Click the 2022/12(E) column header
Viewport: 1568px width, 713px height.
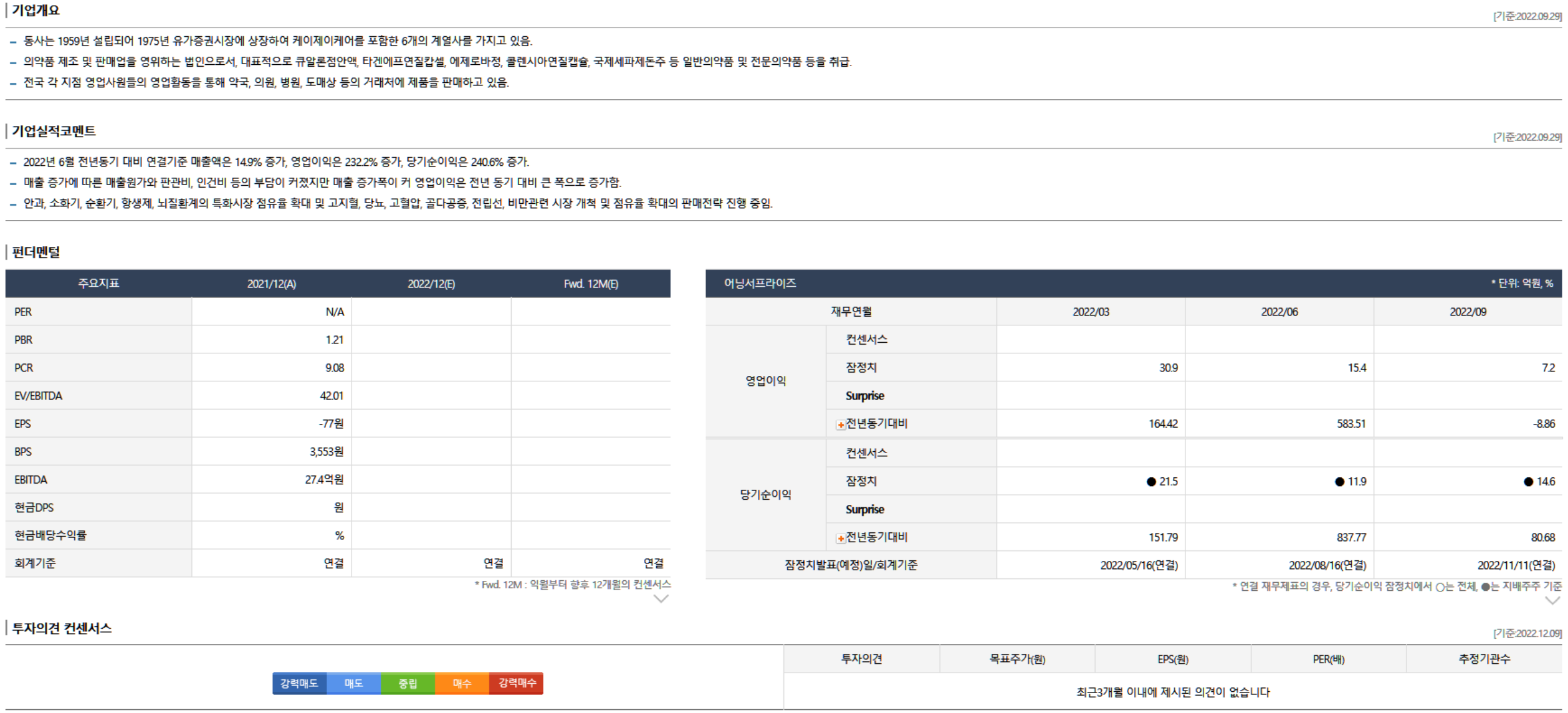[431, 284]
